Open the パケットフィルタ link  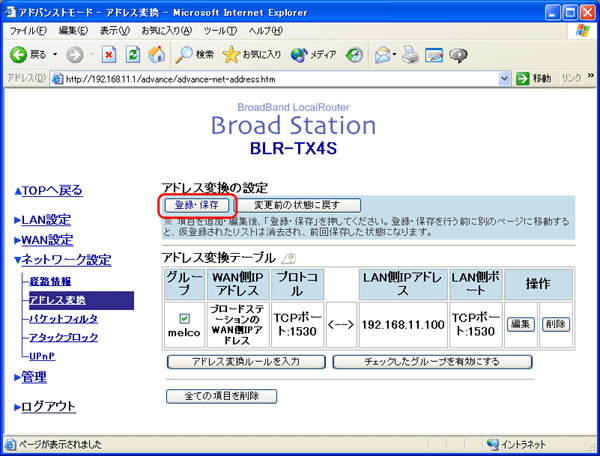pyautogui.click(x=64, y=319)
